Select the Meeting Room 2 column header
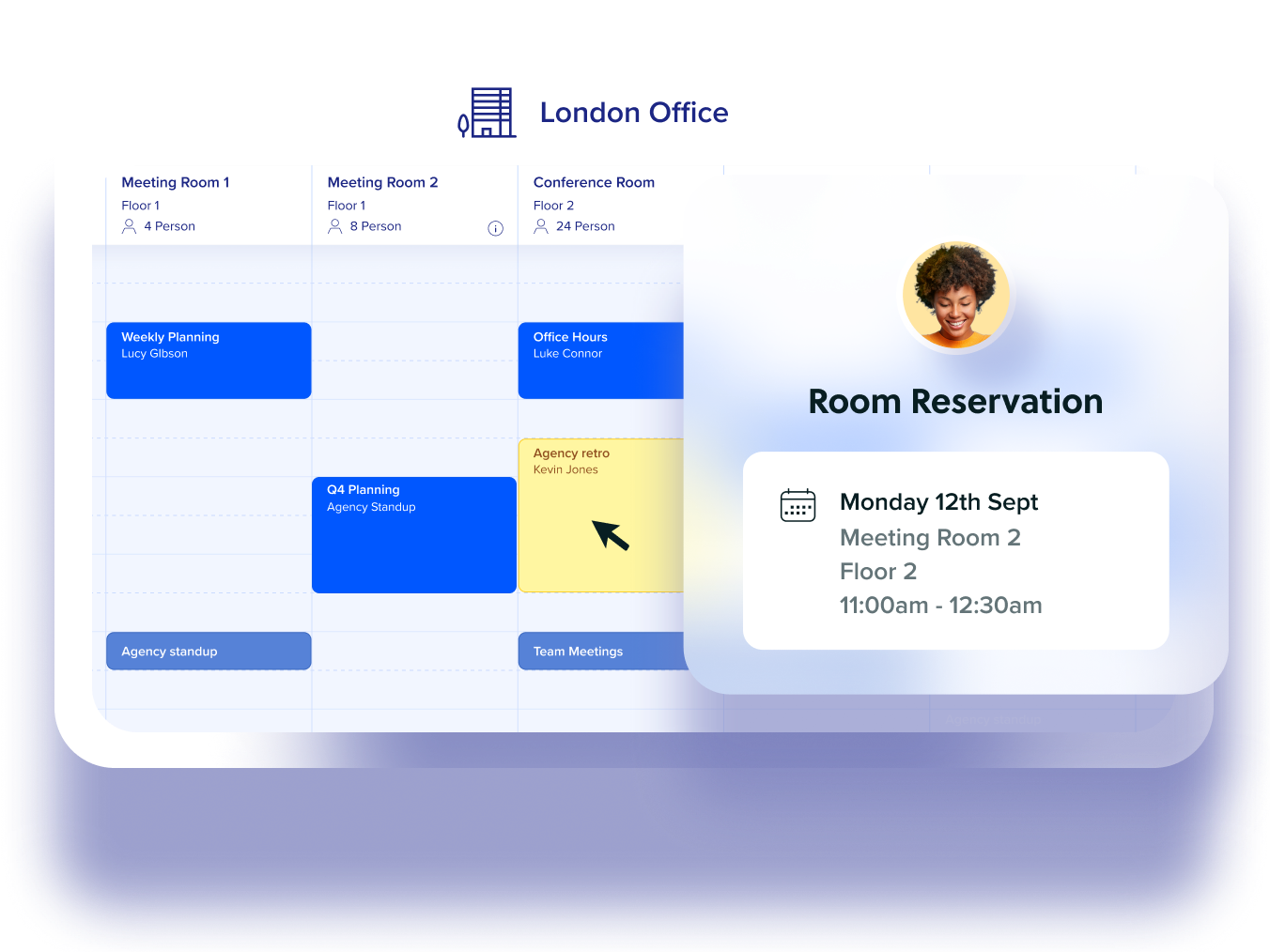The height and width of the screenshot is (952, 1270). (382, 182)
